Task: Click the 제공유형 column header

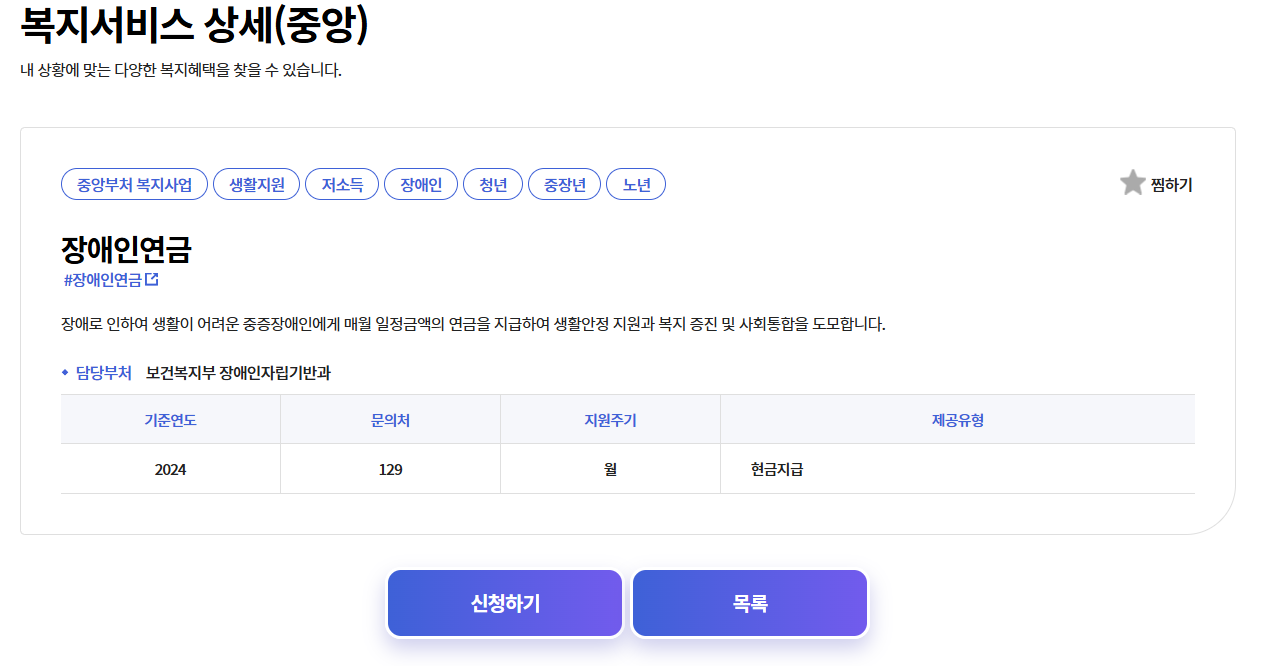Action: (957, 418)
